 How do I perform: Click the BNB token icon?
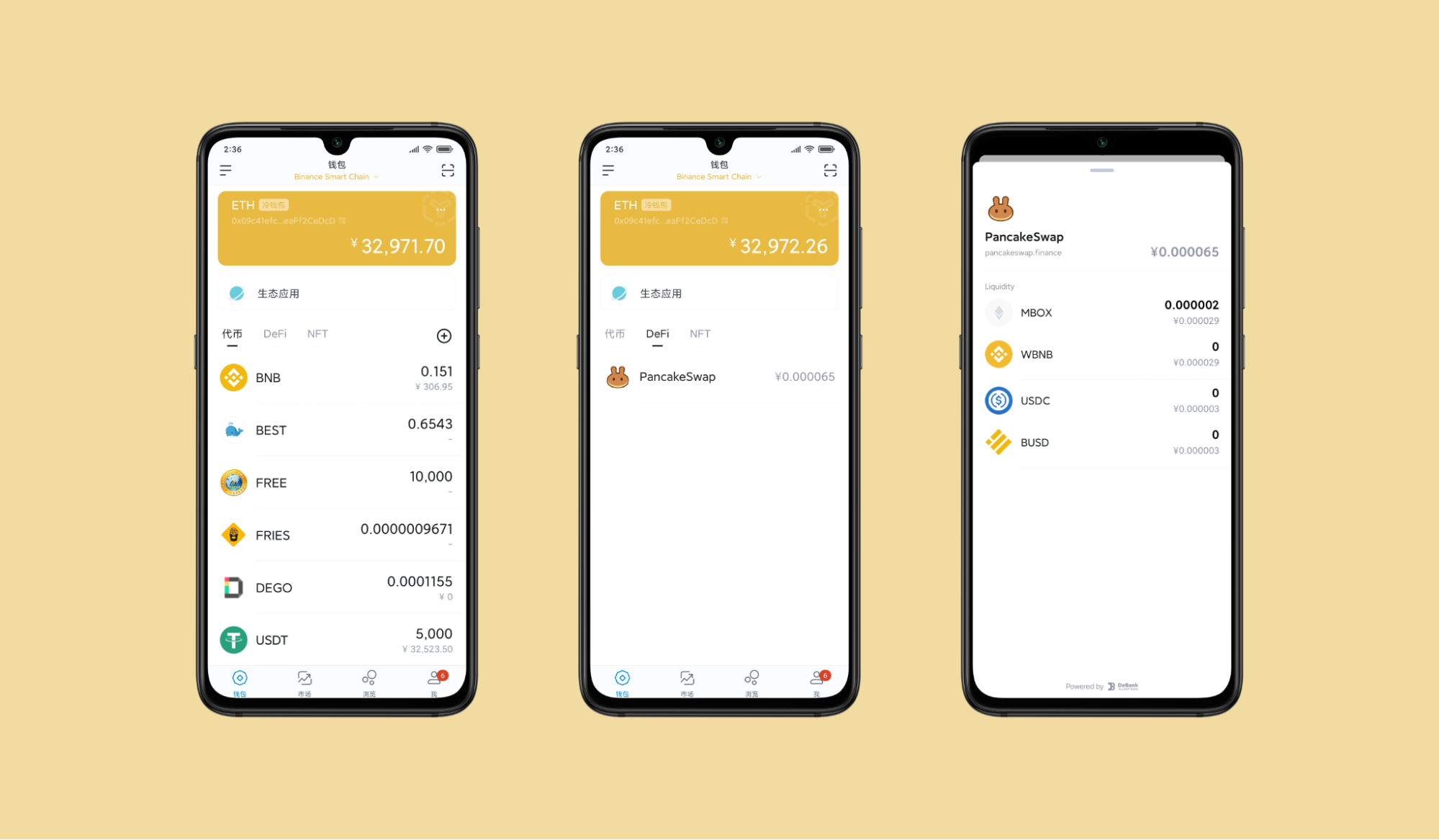pyautogui.click(x=232, y=375)
